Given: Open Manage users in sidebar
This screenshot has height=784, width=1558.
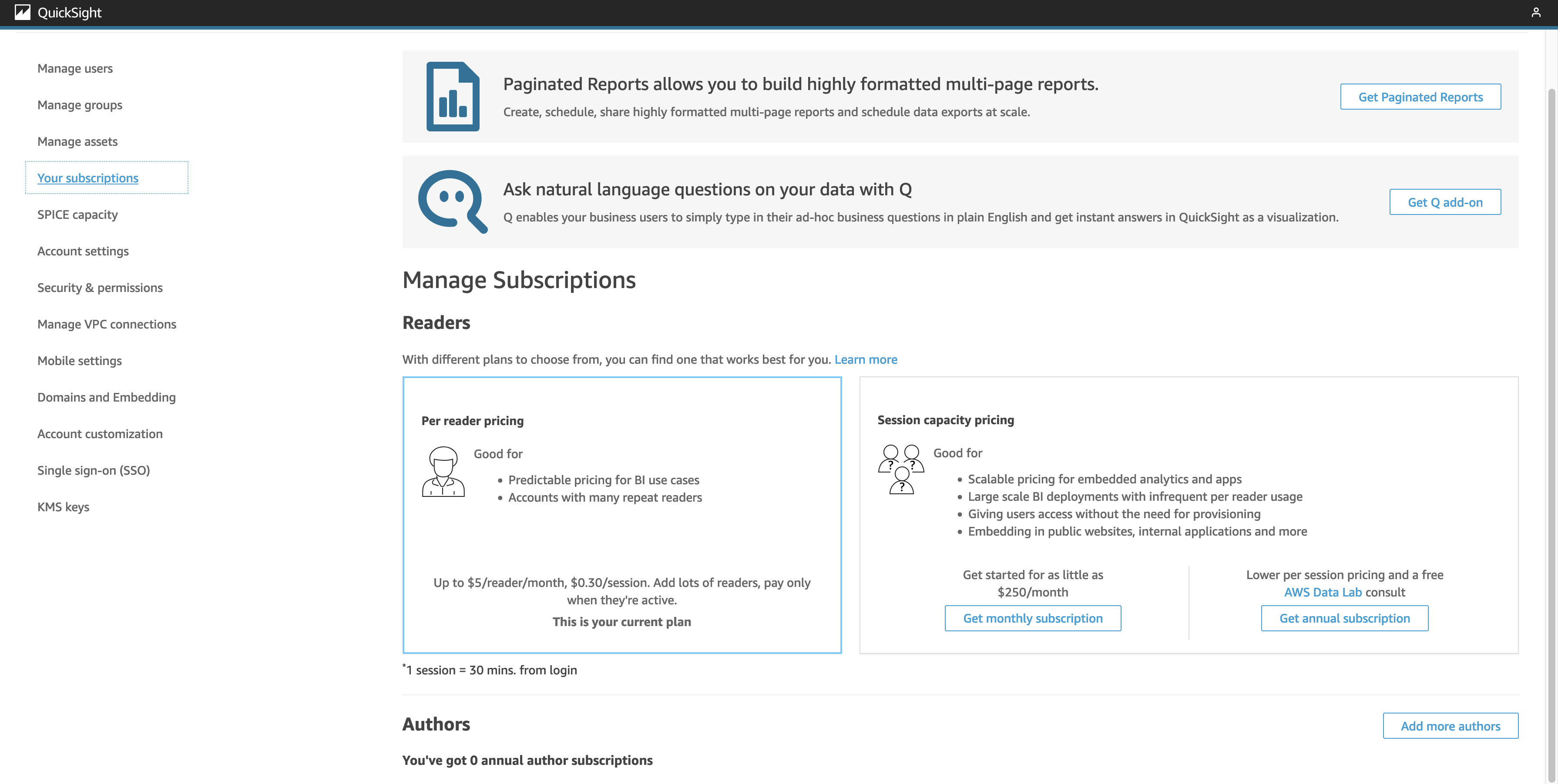Looking at the screenshot, I should point(75,68).
